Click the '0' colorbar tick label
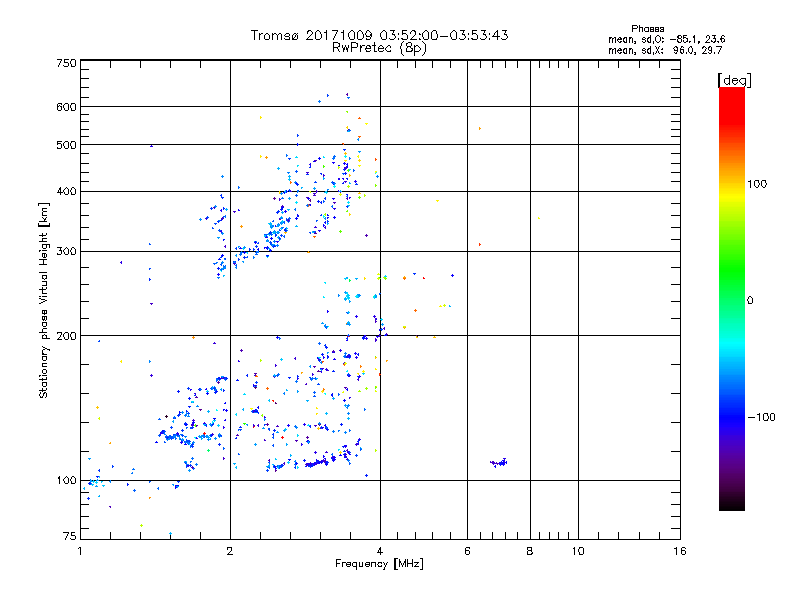The image size is (800, 600). [x=749, y=301]
